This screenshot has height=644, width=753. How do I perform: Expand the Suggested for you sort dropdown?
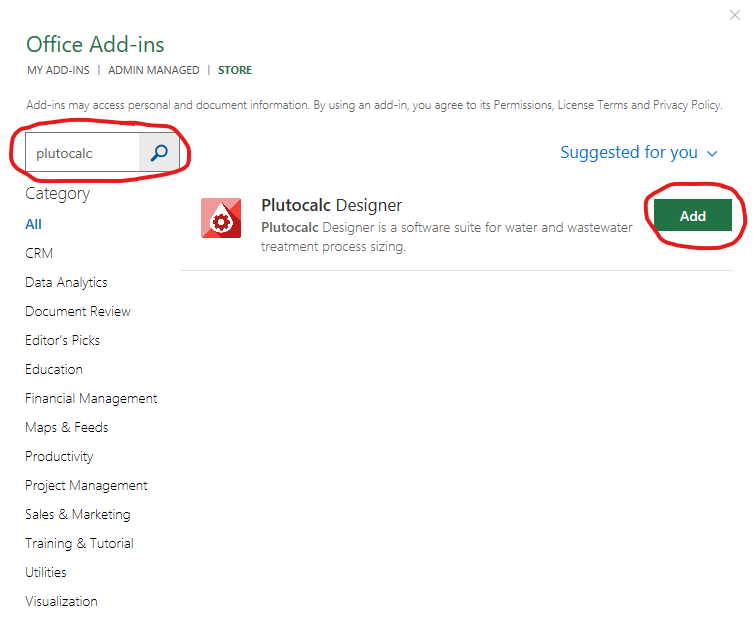tap(639, 152)
